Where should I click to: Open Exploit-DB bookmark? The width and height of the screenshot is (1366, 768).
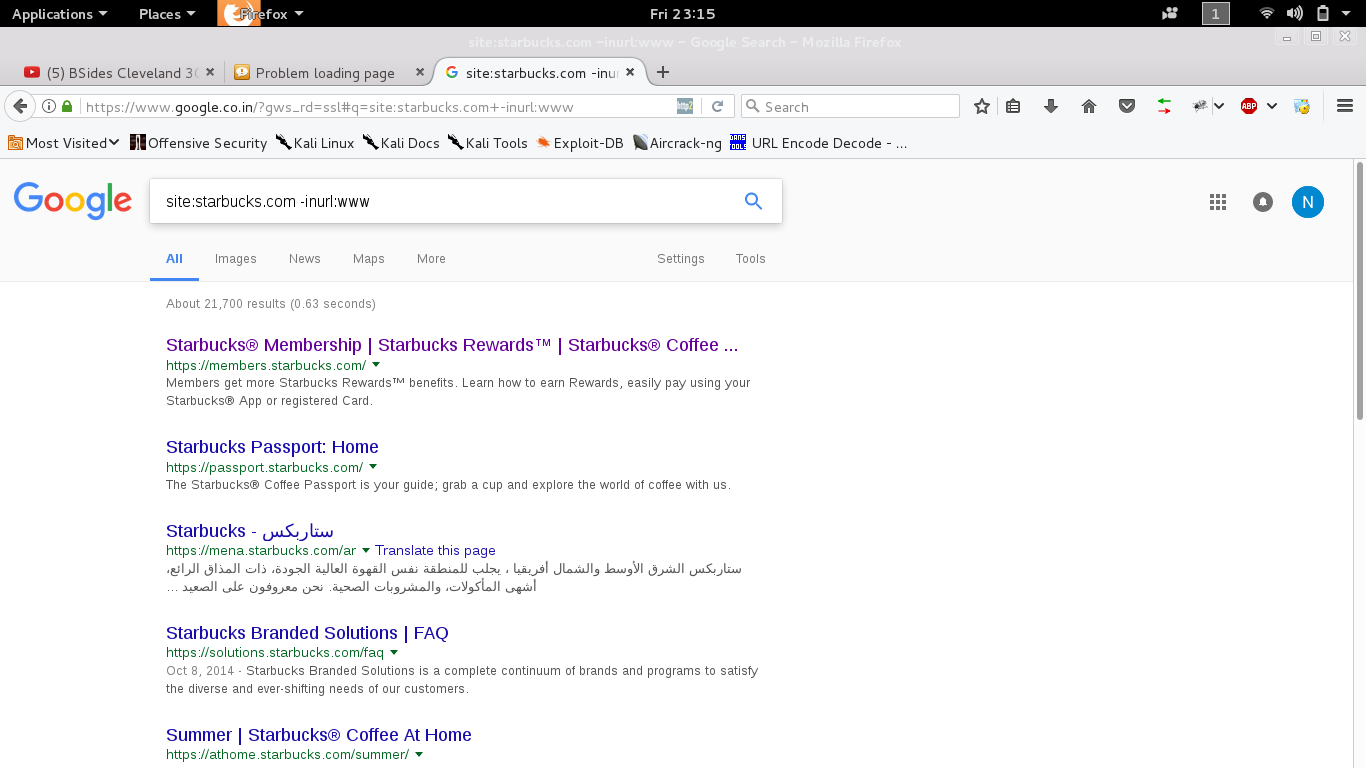[580, 143]
